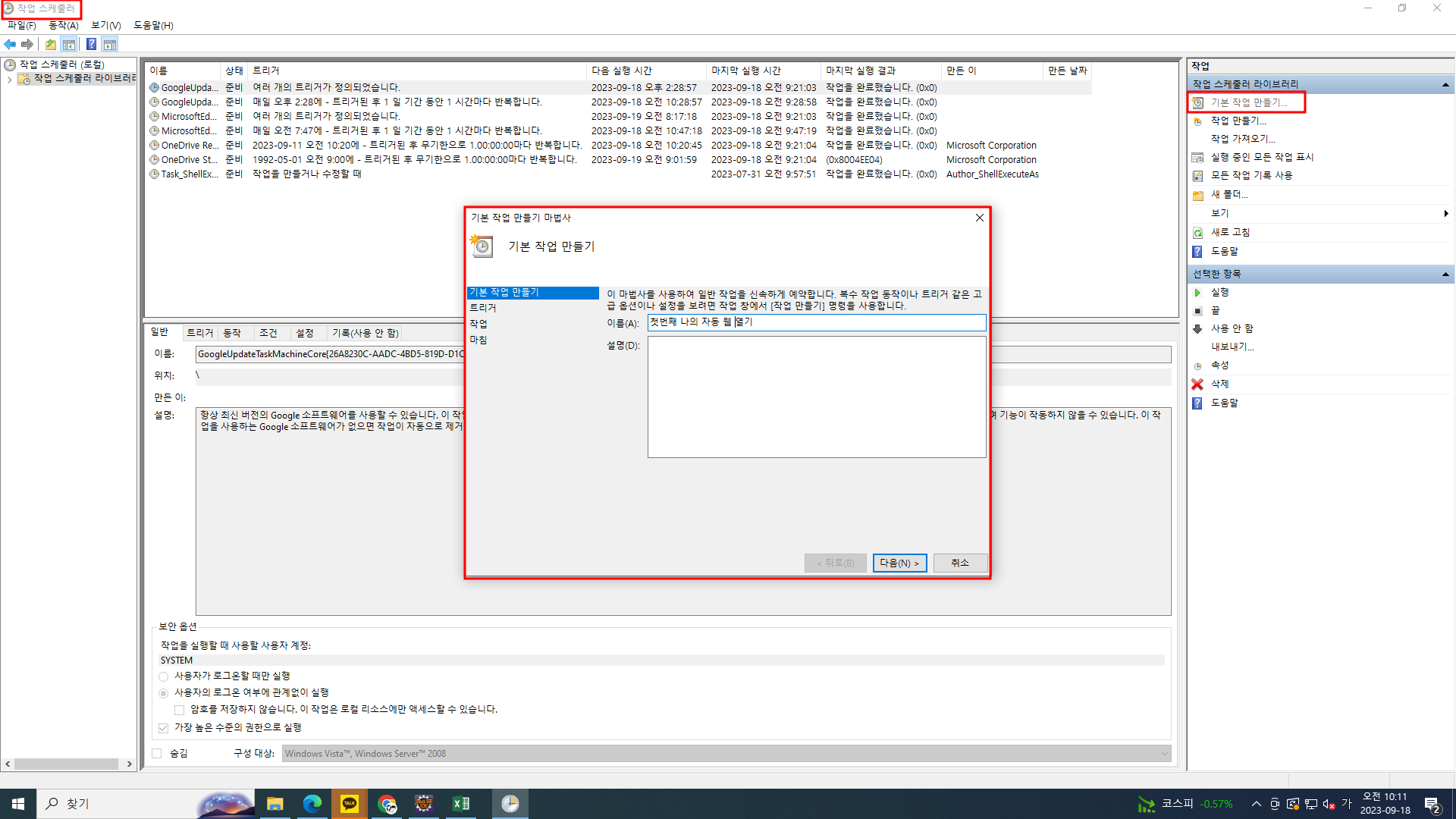
Task: Switch to the 트리거 tab
Action: (x=200, y=333)
